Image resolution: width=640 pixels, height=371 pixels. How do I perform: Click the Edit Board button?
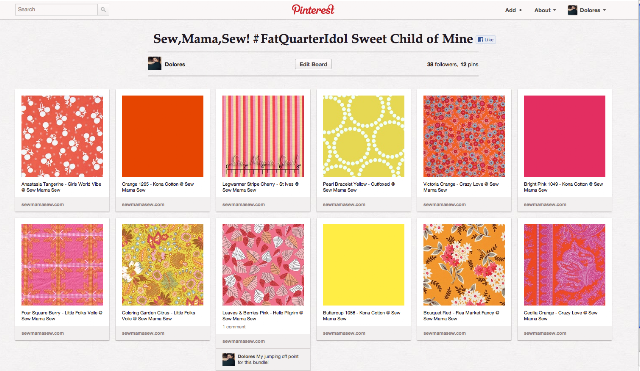pyautogui.click(x=313, y=64)
